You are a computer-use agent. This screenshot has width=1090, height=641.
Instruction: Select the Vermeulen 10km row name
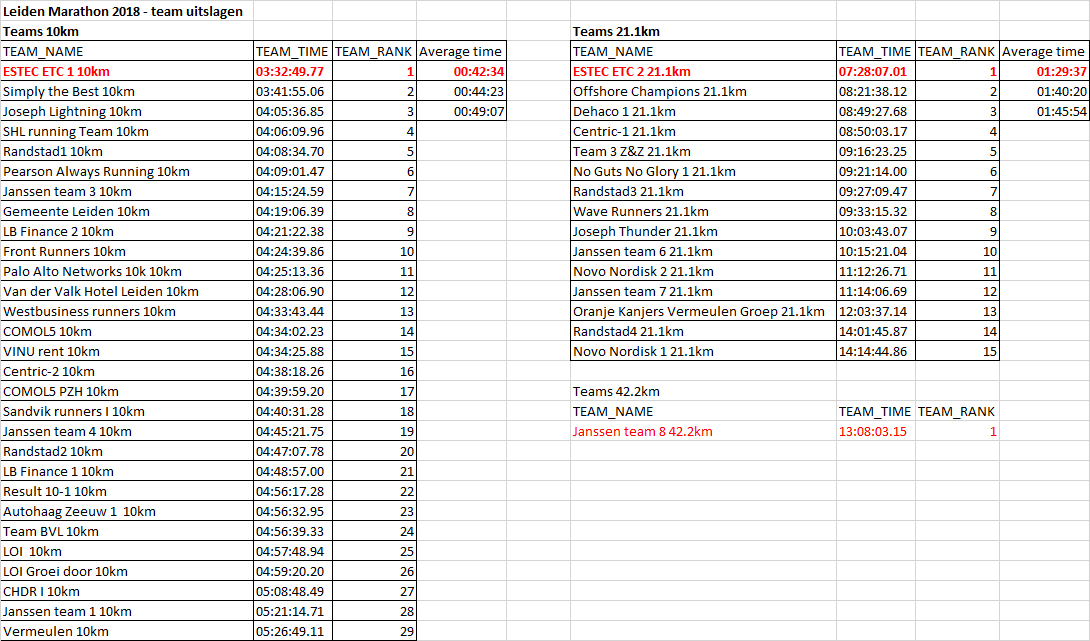tap(56, 631)
